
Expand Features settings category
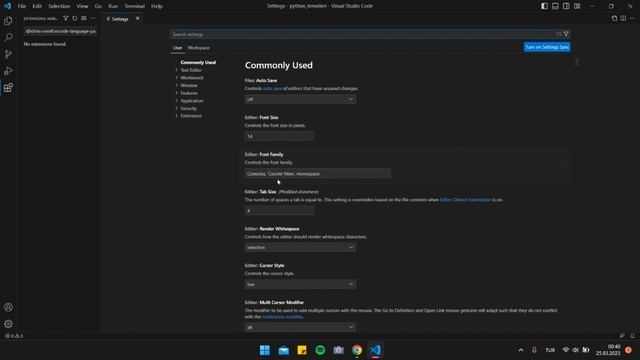pyautogui.click(x=189, y=93)
